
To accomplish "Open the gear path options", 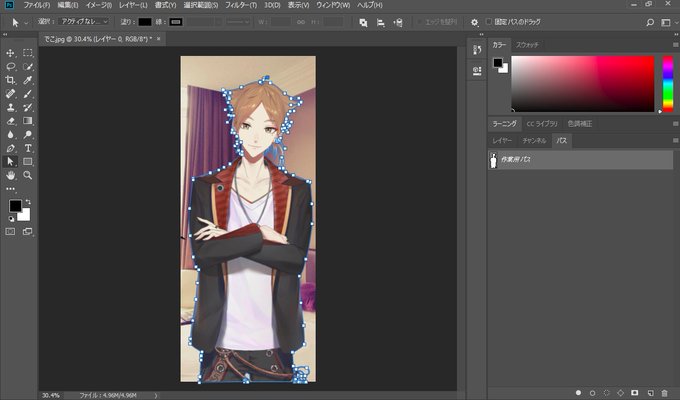I will 474,23.
